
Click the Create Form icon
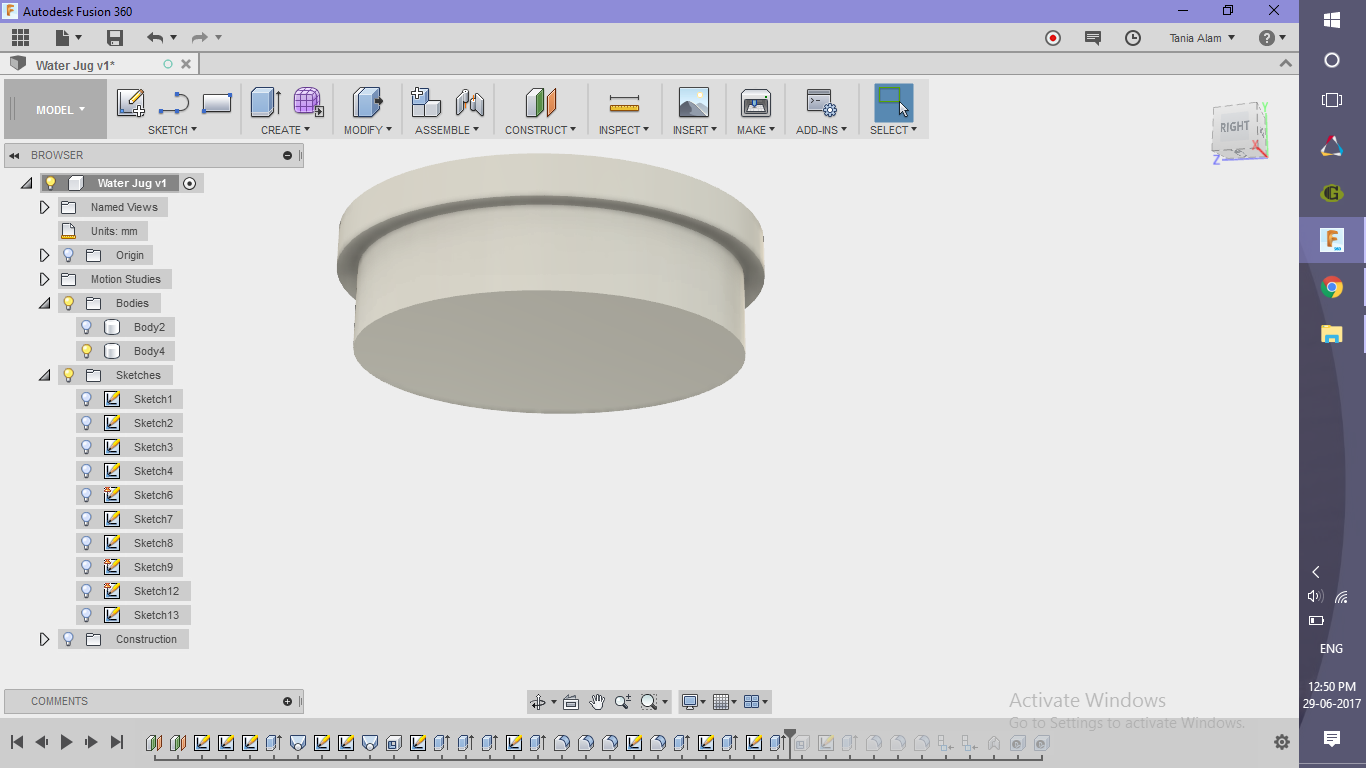tap(308, 103)
